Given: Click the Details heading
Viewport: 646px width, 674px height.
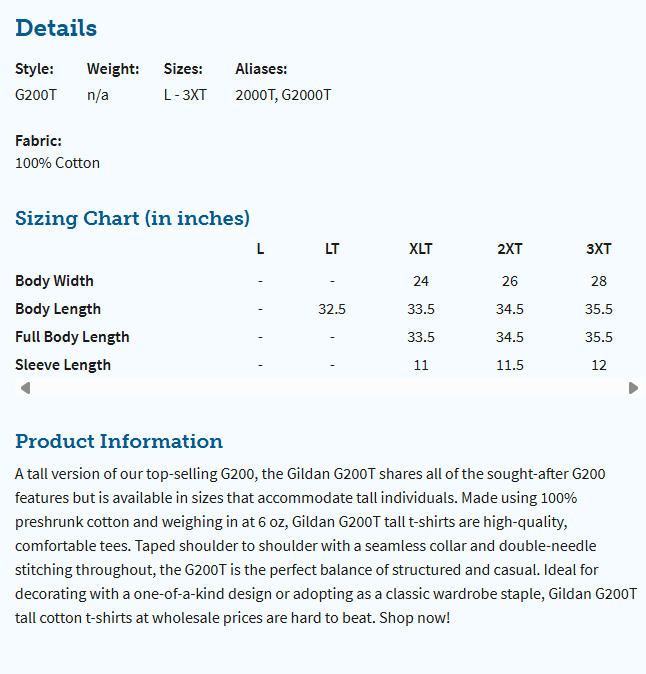Looking at the screenshot, I should coord(56,28).
